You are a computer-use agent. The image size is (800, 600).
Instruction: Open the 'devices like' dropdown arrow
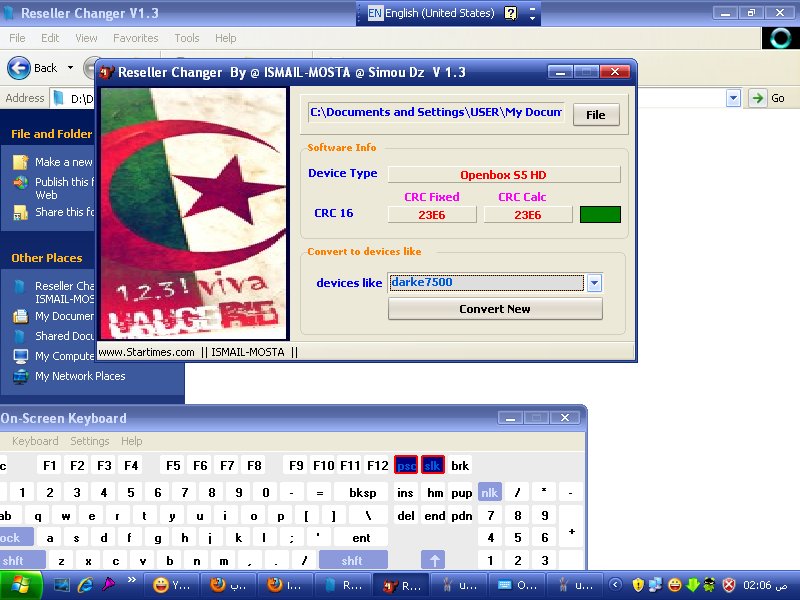coord(594,283)
